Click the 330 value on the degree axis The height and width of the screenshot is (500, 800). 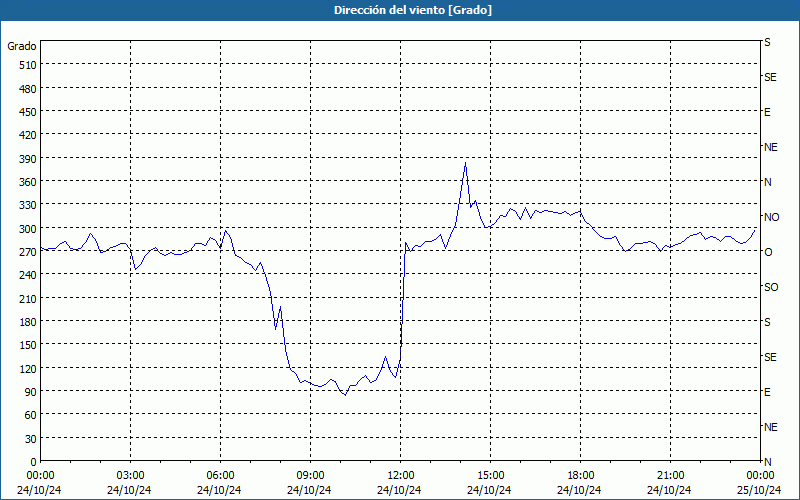pos(28,205)
